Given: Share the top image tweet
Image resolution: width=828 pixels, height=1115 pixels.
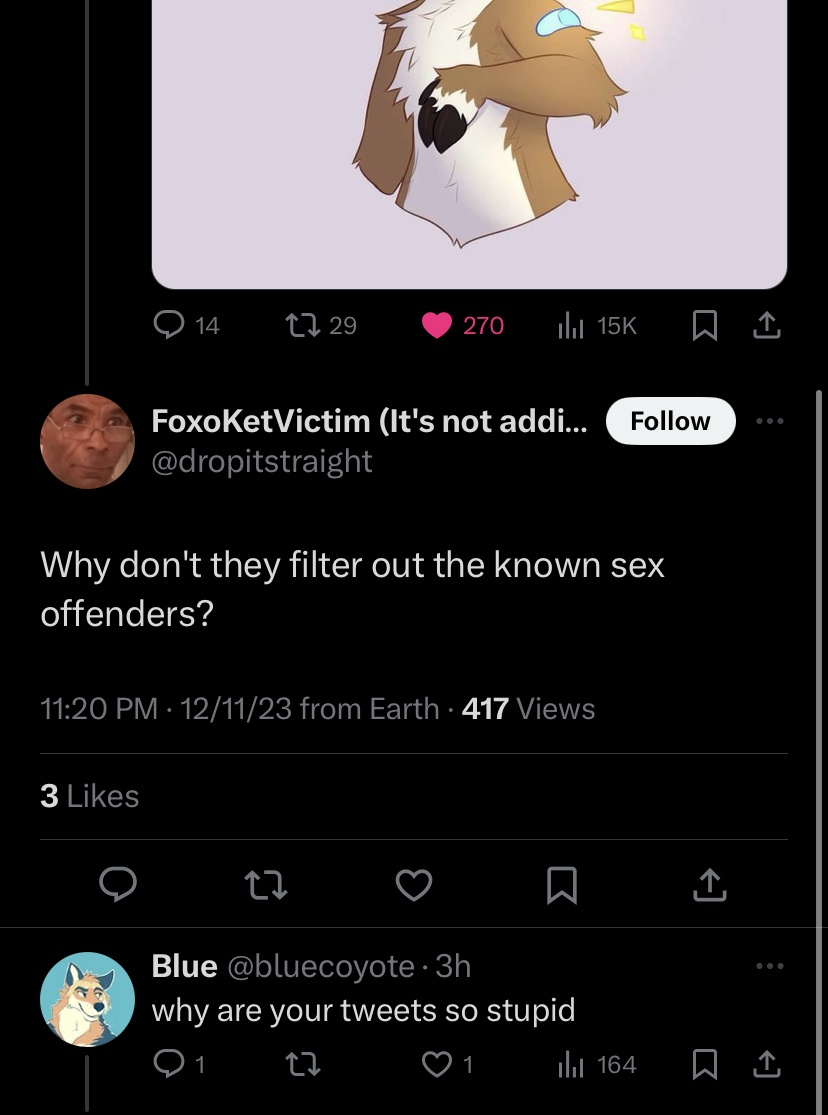Looking at the screenshot, I should point(767,326).
